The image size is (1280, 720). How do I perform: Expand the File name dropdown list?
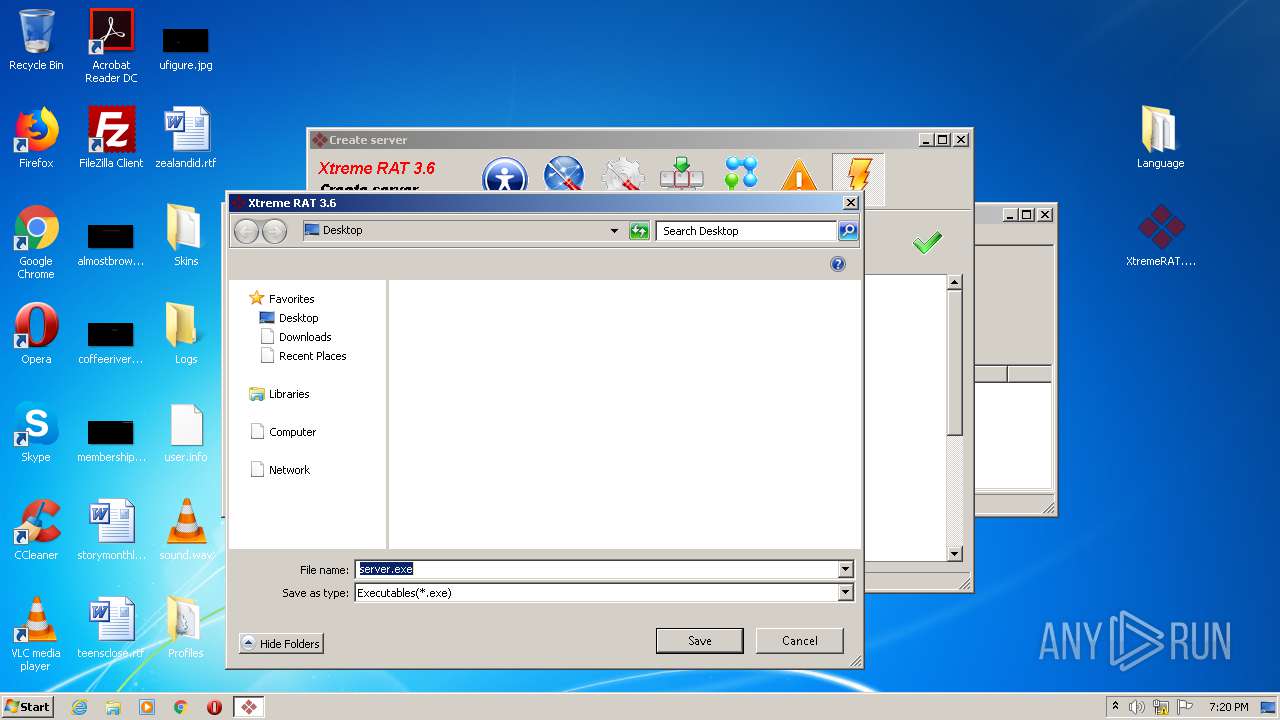846,569
